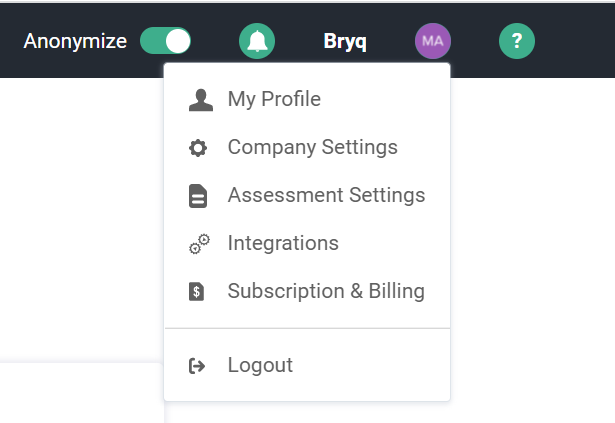This screenshot has width=615, height=423.
Task: Choose Subscription & Billing
Action: (326, 292)
